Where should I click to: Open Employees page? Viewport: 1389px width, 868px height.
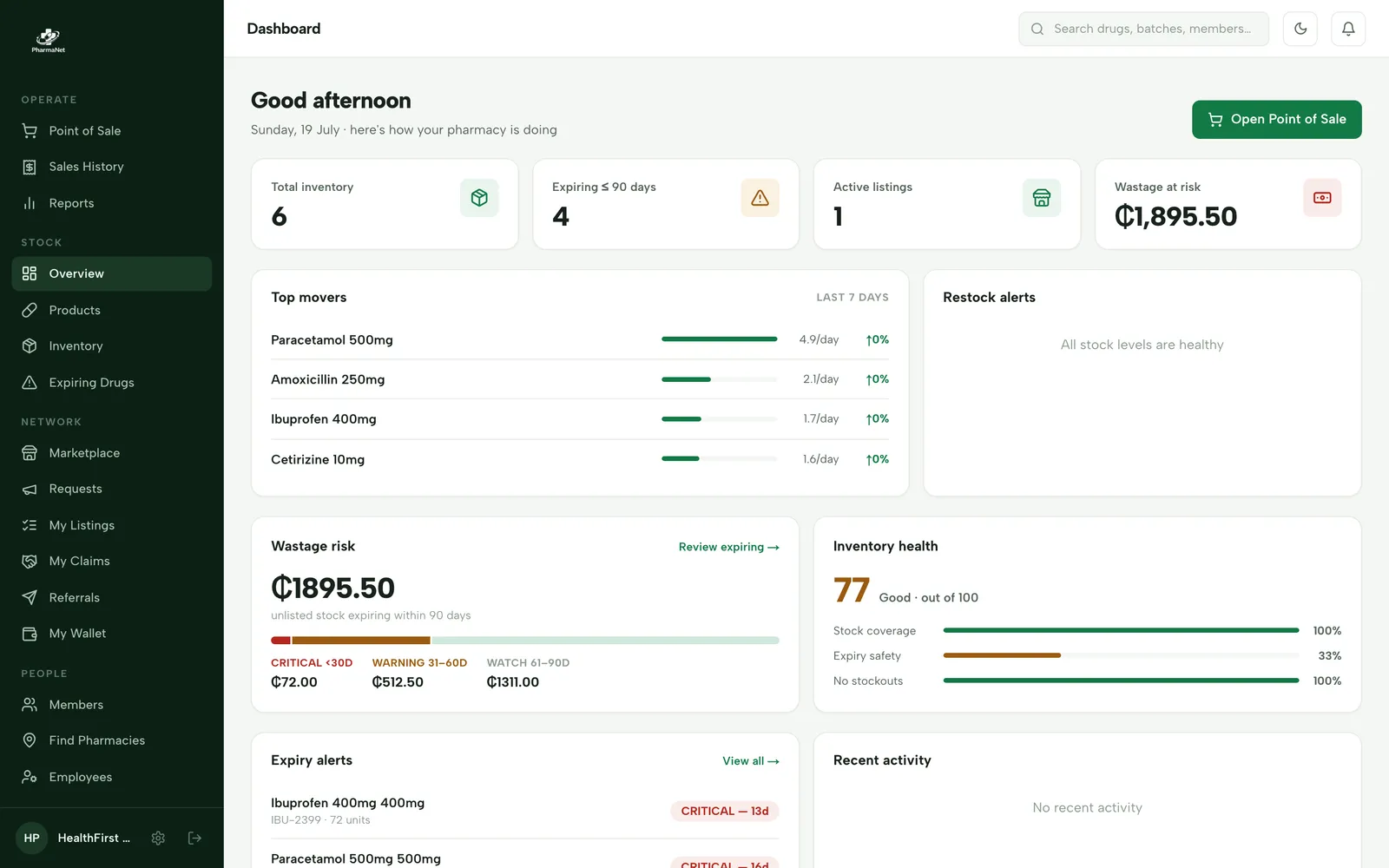pyautogui.click(x=112, y=777)
